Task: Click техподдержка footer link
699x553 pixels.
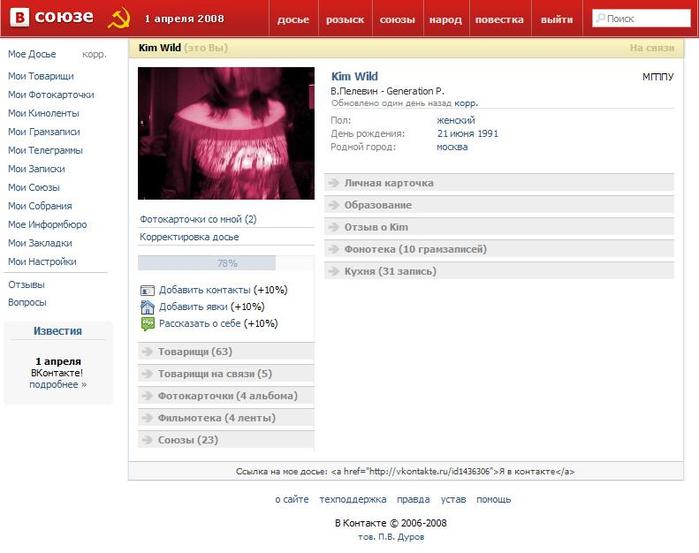Action: coord(353,499)
